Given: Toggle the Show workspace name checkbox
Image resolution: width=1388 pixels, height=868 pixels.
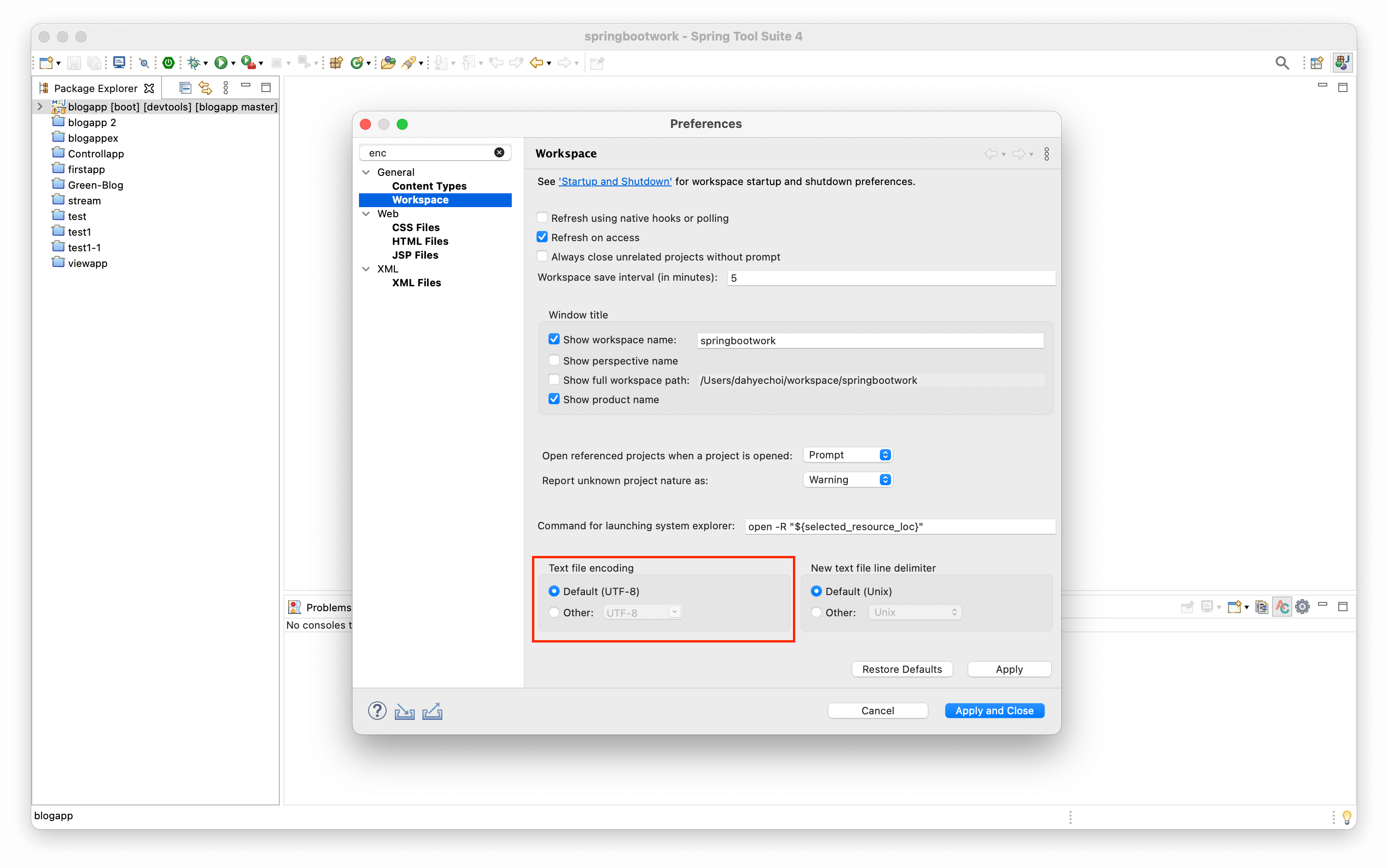Looking at the screenshot, I should (554, 339).
